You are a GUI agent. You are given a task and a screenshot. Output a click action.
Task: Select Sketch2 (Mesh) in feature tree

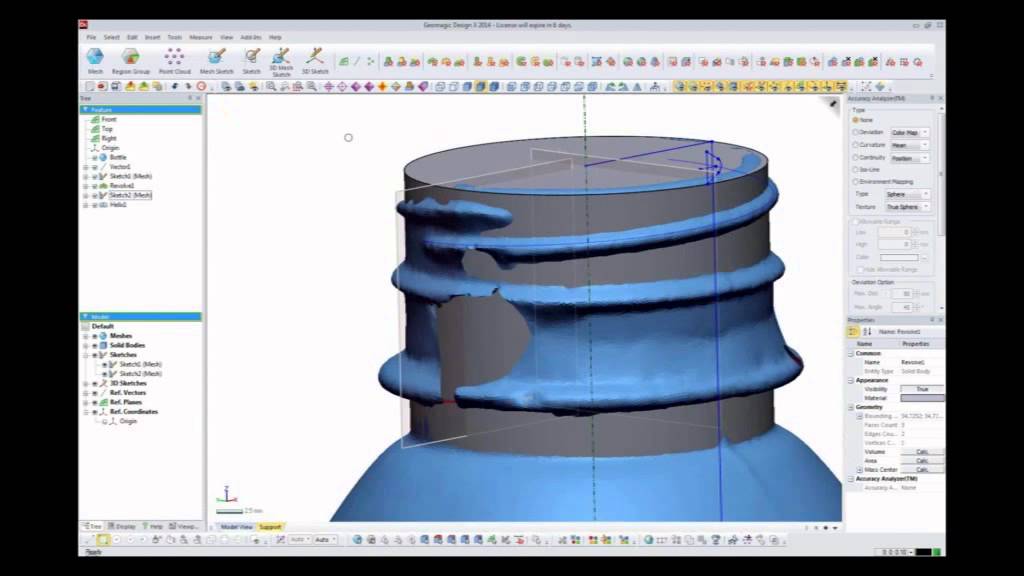coord(129,195)
